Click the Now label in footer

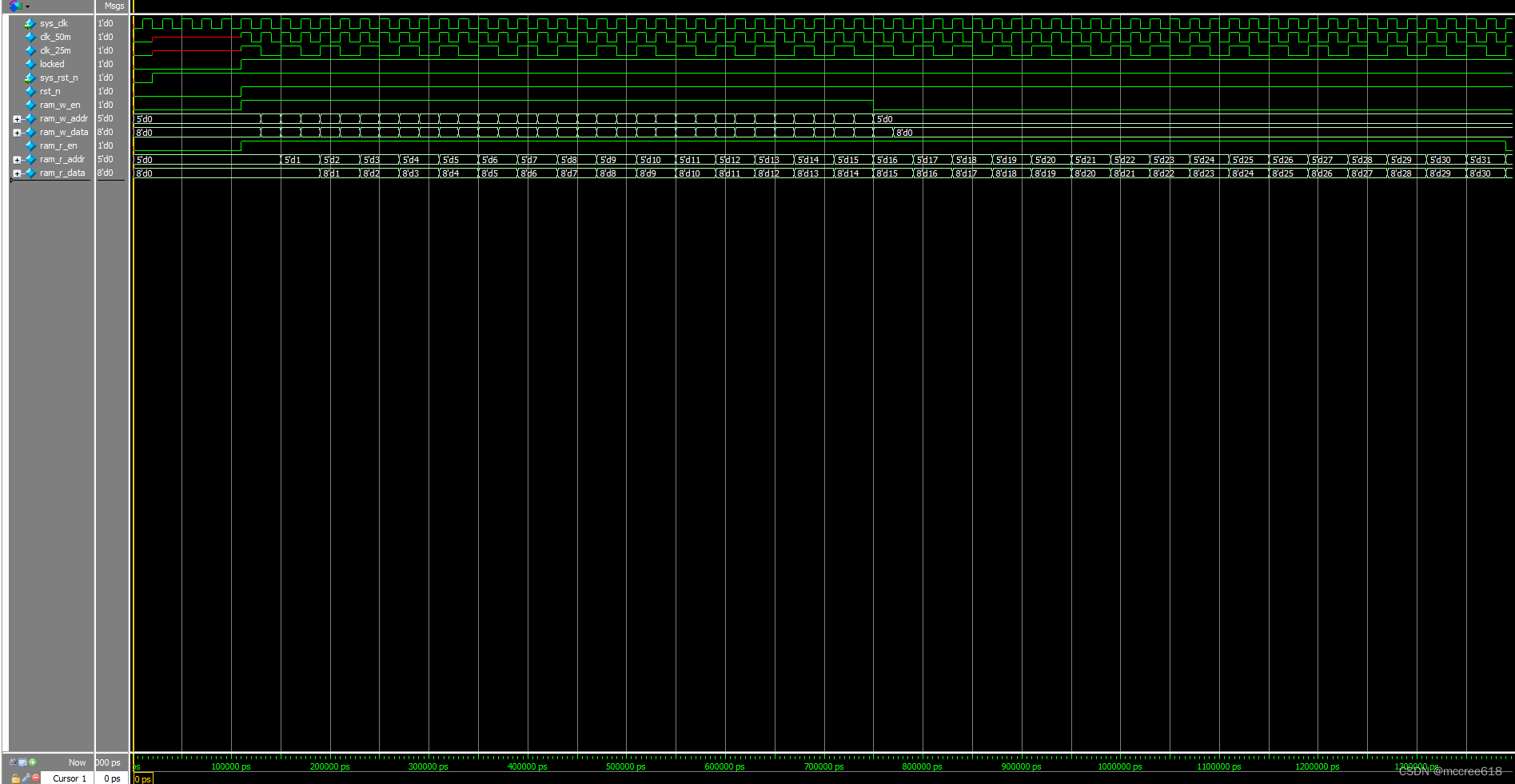[x=77, y=762]
